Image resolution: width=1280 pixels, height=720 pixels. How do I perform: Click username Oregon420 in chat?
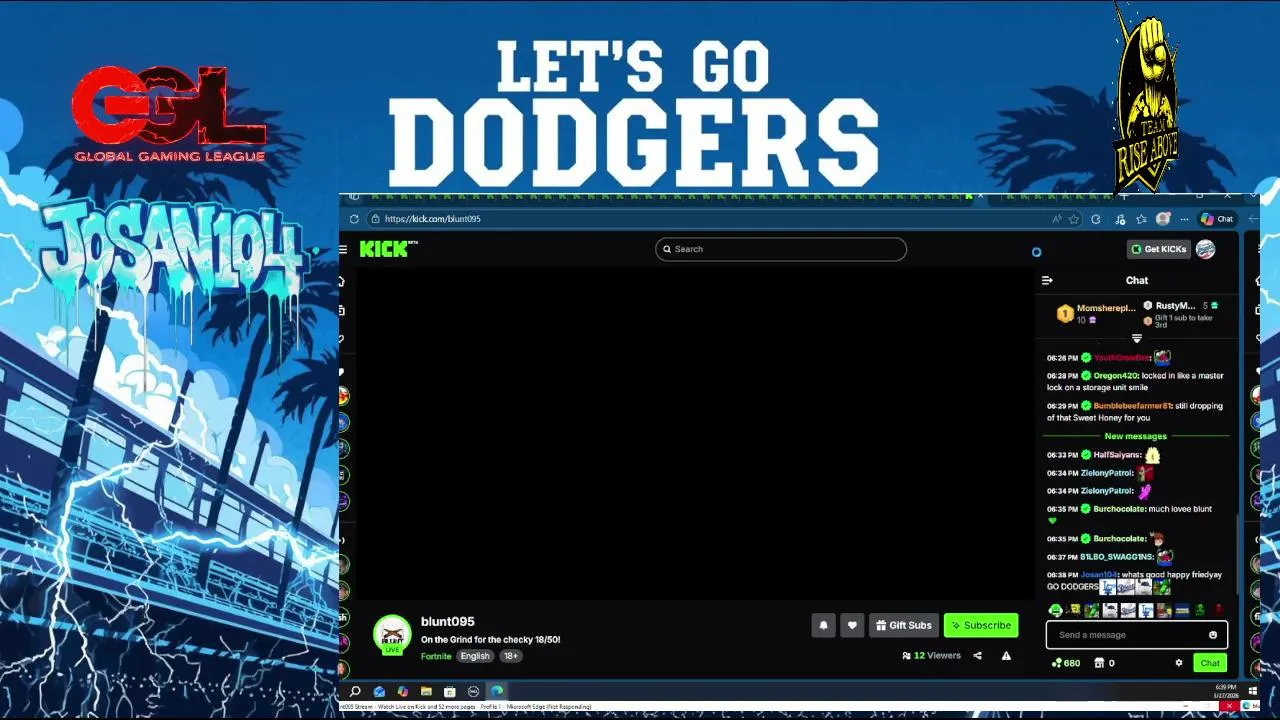point(1116,376)
